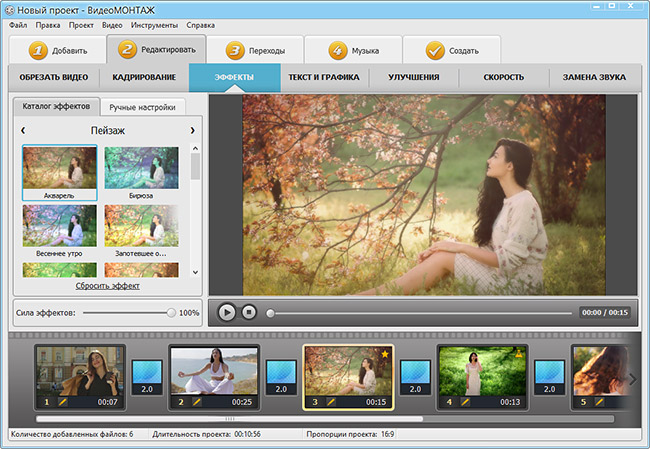Switch to ЗАМЕНА ЗВУКА tab
This screenshot has width=650, height=449.
click(594, 78)
